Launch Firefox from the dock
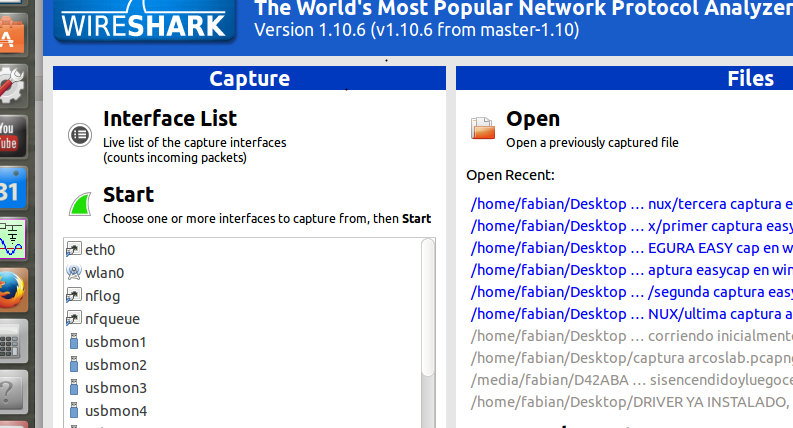This screenshot has height=428, width=793. click(x=13, y=290)
